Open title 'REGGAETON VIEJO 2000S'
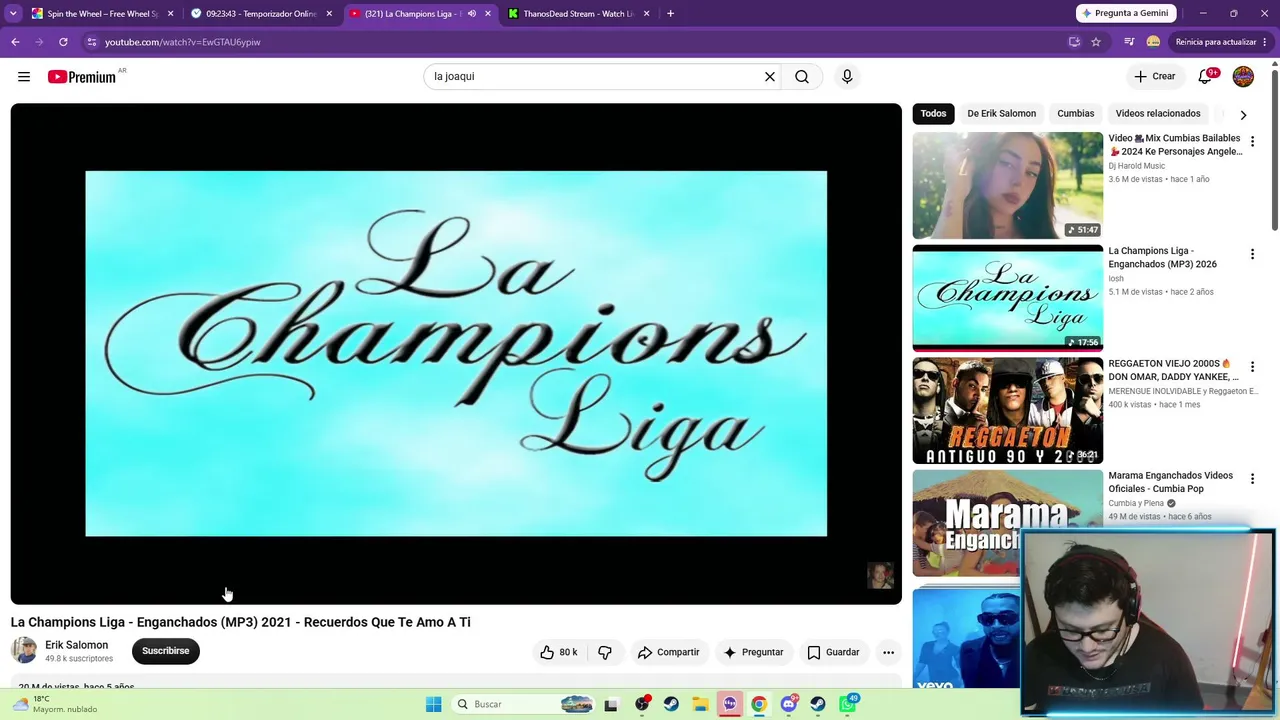Screen dimensions: 1280x720 coord(1173,370)
